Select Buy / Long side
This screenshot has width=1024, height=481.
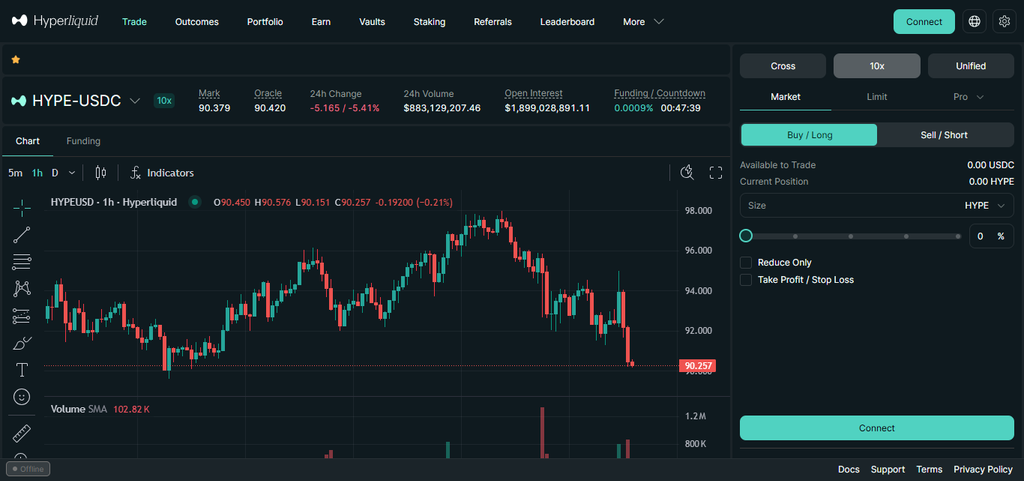pyautogui.click(x=809, y=134)
